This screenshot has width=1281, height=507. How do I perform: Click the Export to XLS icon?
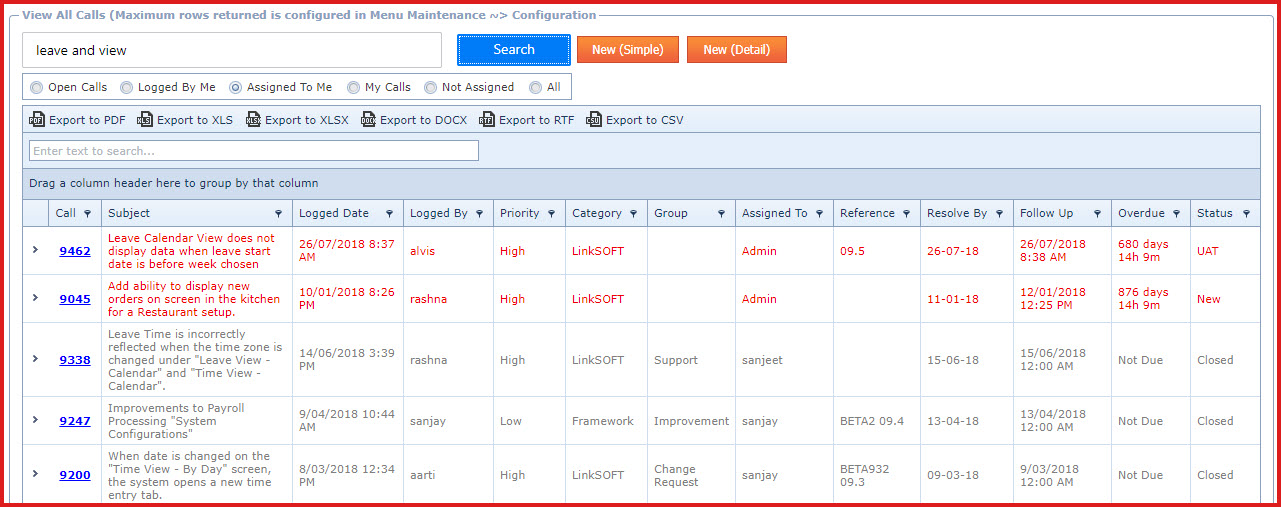145,120
